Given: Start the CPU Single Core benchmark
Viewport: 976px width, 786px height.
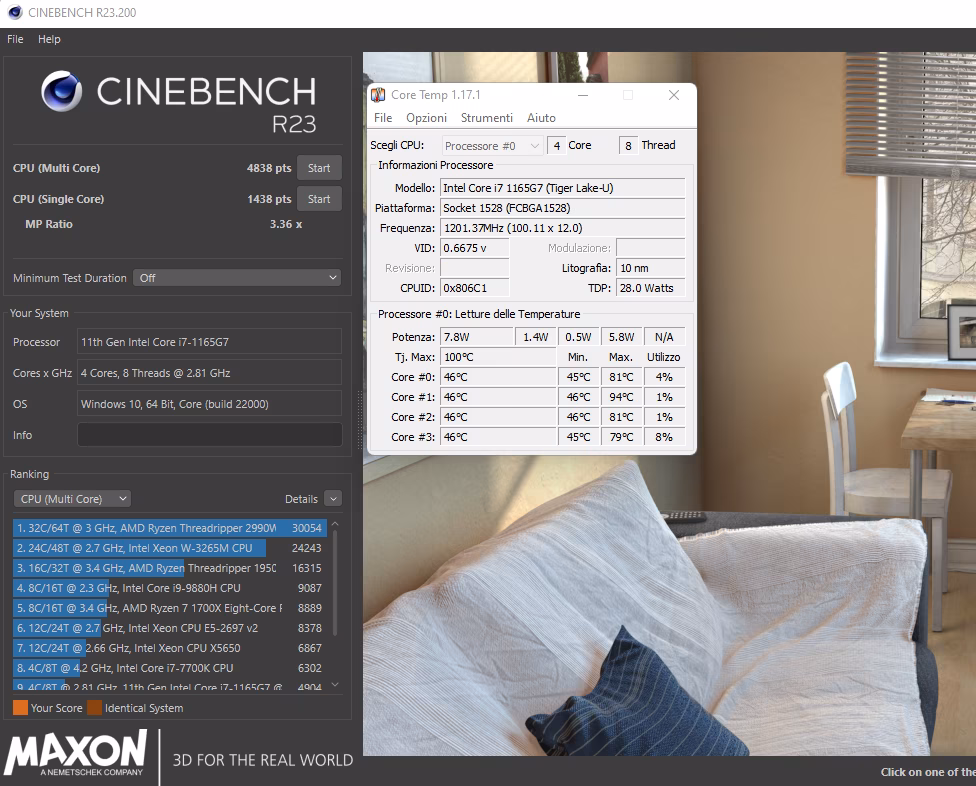Looking at the screenshot, I should [x=319, y=199].
